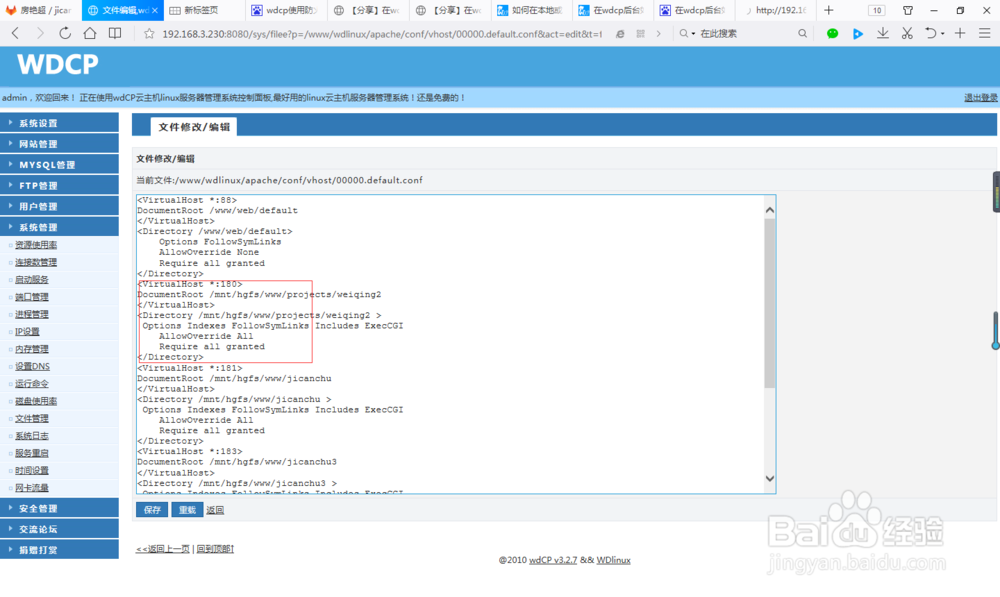This screenshot has height=597, width=1000.
Task: Open the browser downloads icon
Action: [x=883, y=33]
